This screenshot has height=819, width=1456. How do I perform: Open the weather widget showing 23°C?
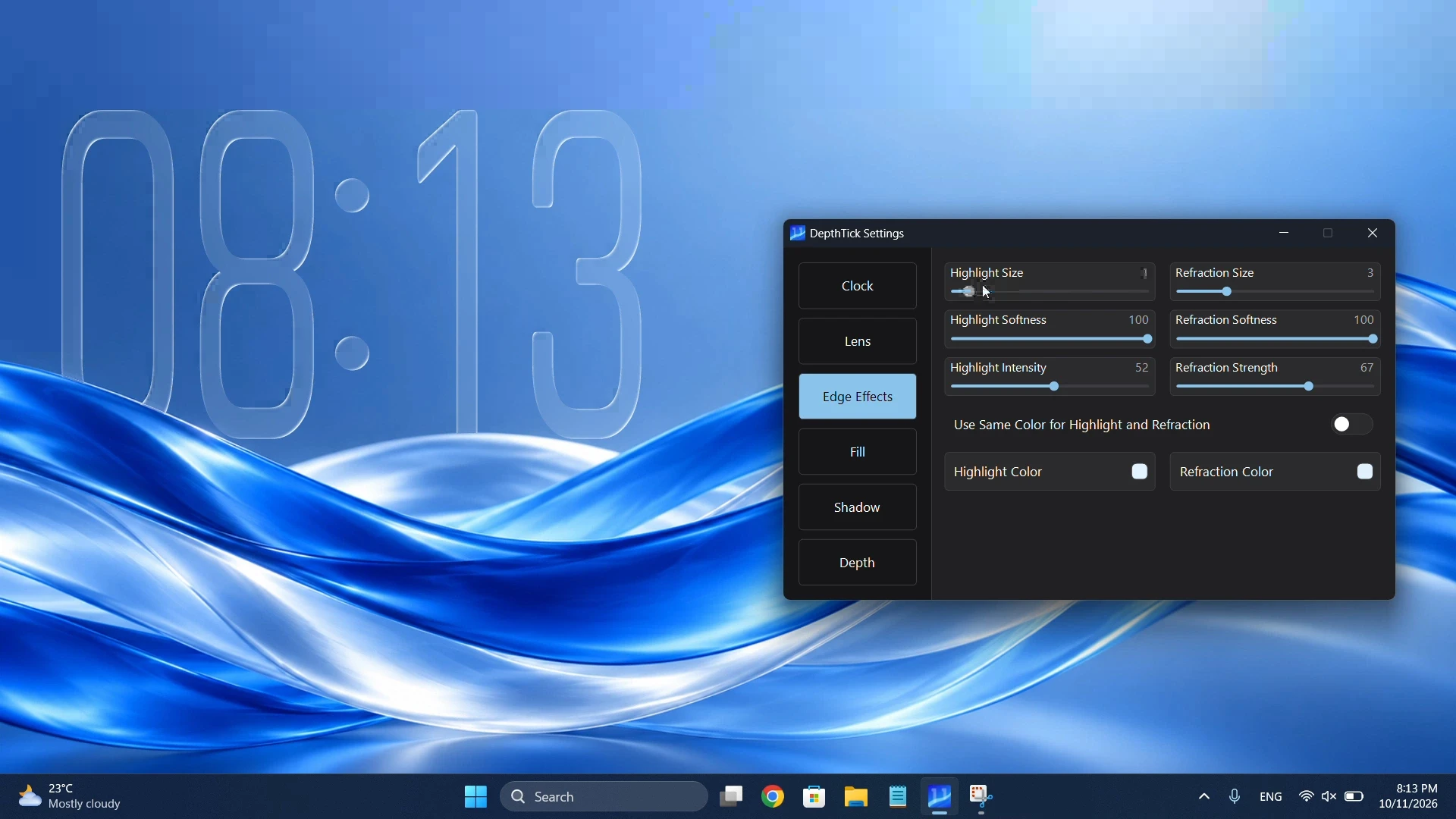69,797
